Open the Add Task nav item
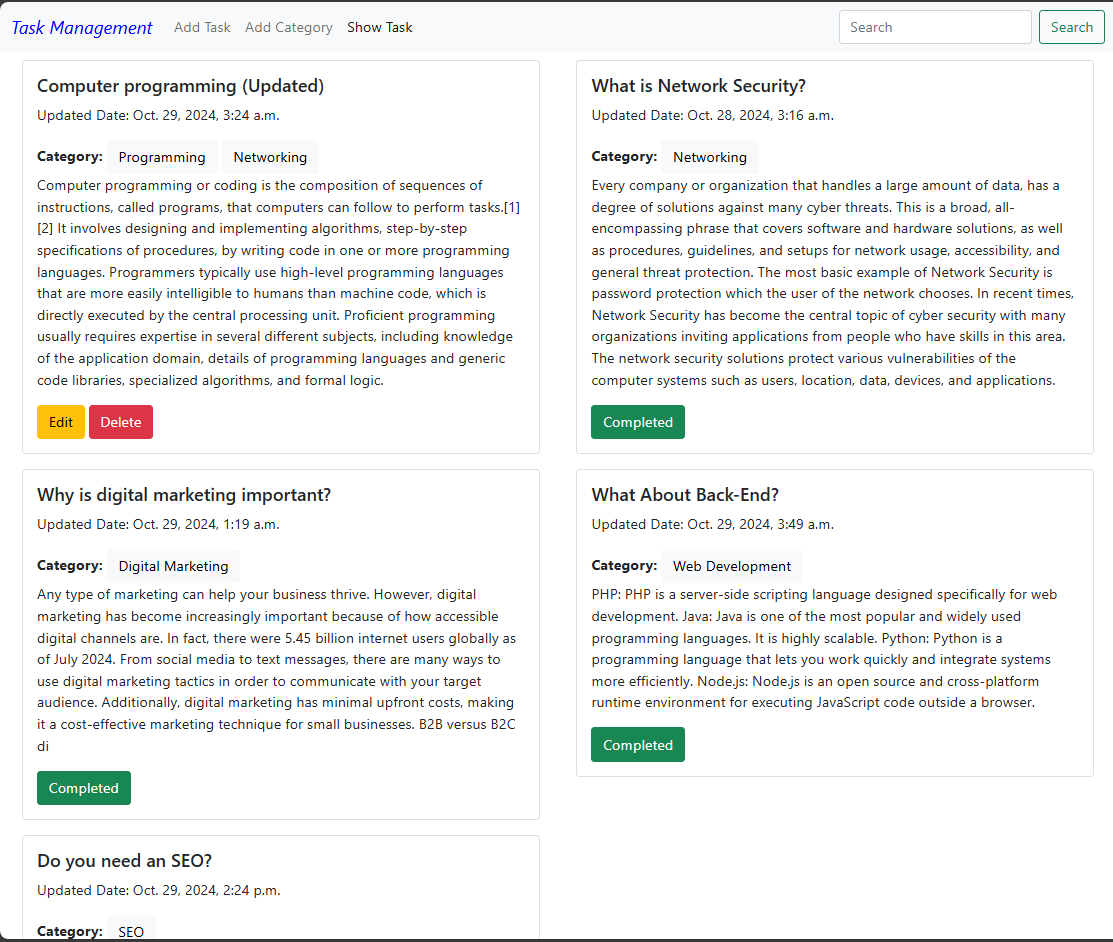 click(202, 27)
